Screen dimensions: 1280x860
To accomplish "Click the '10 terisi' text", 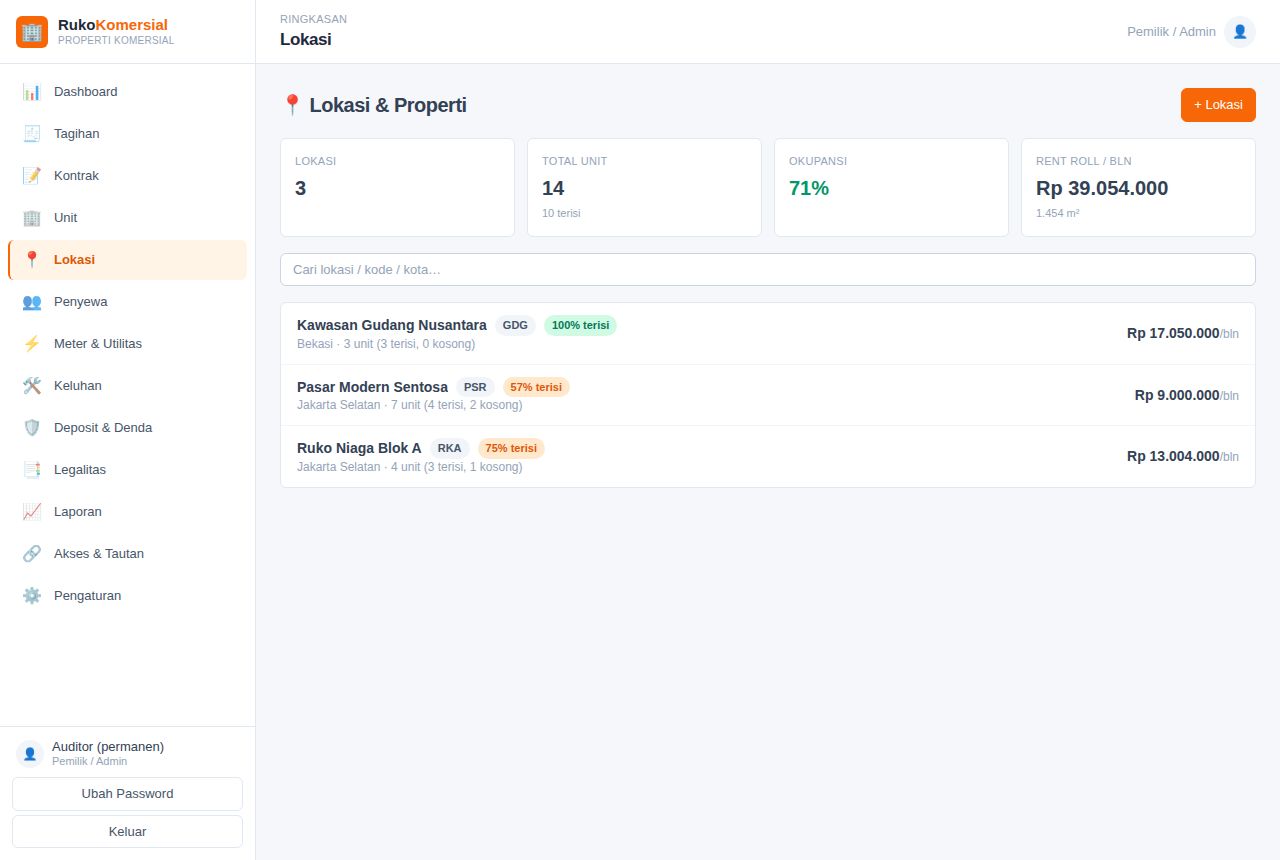I will pyautogui.click(x=561, y=213).
